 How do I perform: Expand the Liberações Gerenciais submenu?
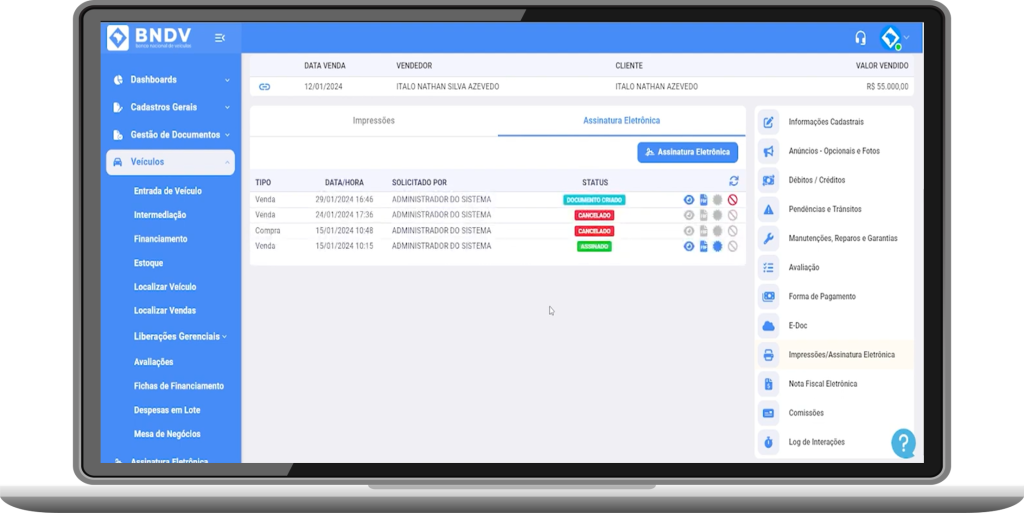(x=180, y=337)
